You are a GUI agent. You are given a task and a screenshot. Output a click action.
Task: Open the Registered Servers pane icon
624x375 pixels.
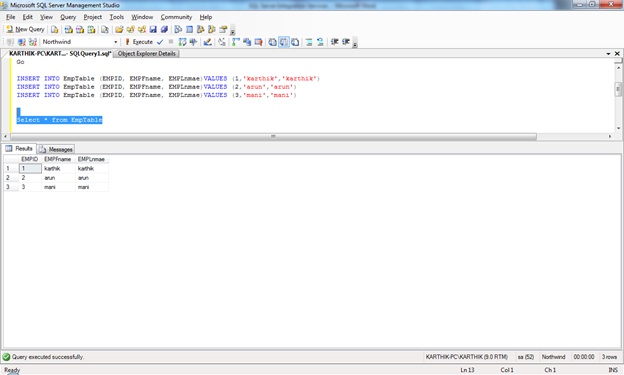[178, 29]
